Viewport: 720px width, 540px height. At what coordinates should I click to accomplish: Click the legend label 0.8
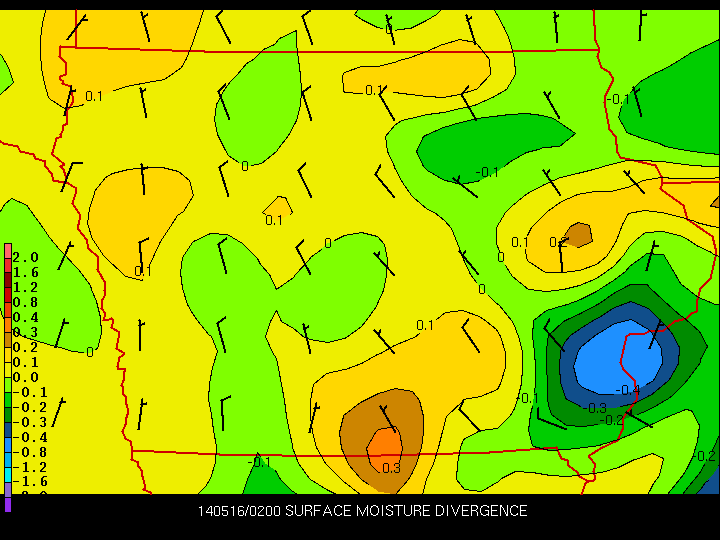[x=25, y=303]
